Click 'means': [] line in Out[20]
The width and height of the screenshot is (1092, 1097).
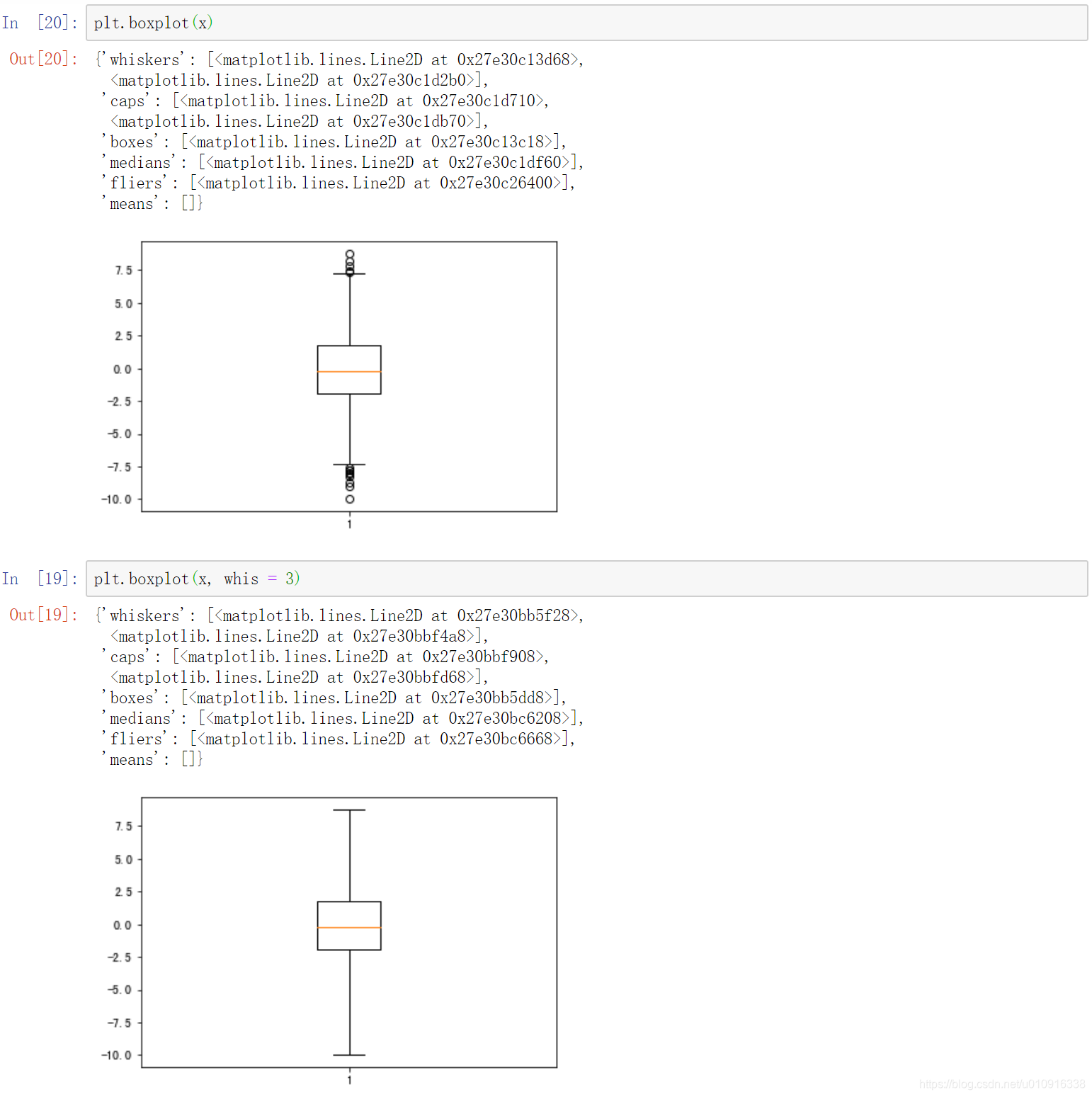click(152, 203)
